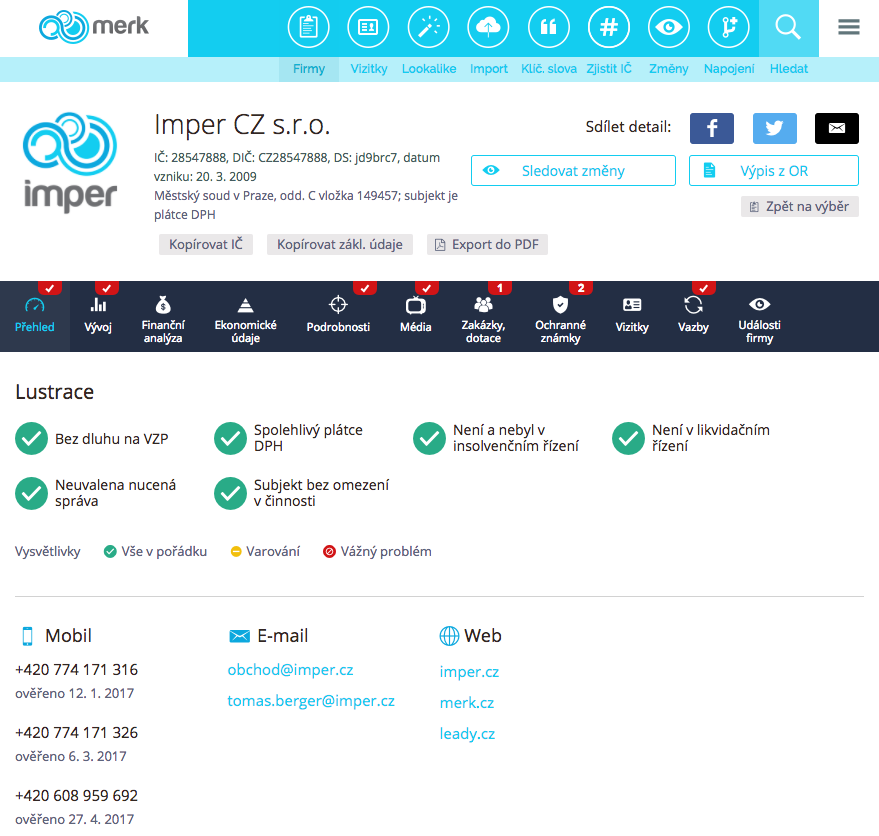This screenshot has height=836, width=879.
Task: Click Kopírovat IČ button
Action: (x=206, y=244)
